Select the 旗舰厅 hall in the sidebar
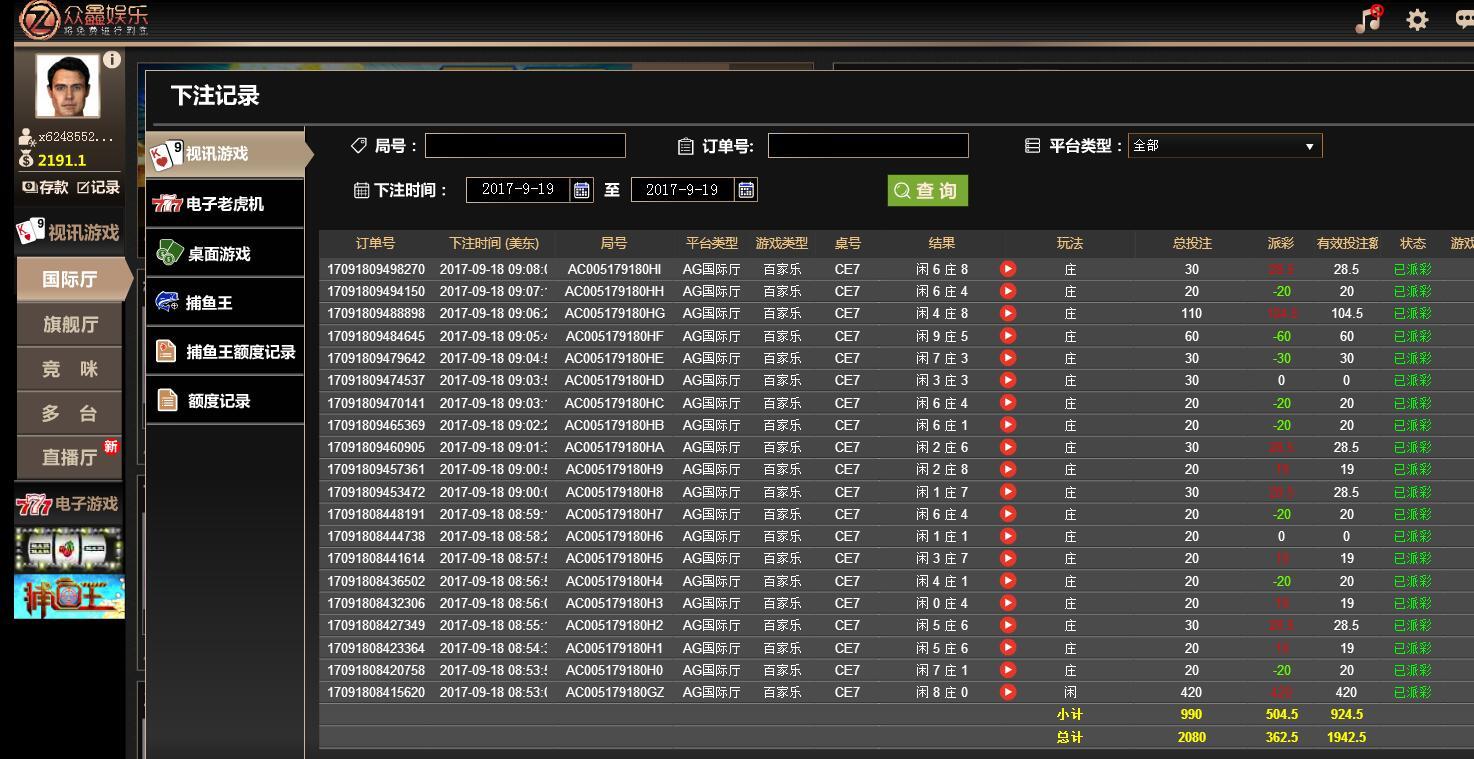 click(x=70, y=324)
